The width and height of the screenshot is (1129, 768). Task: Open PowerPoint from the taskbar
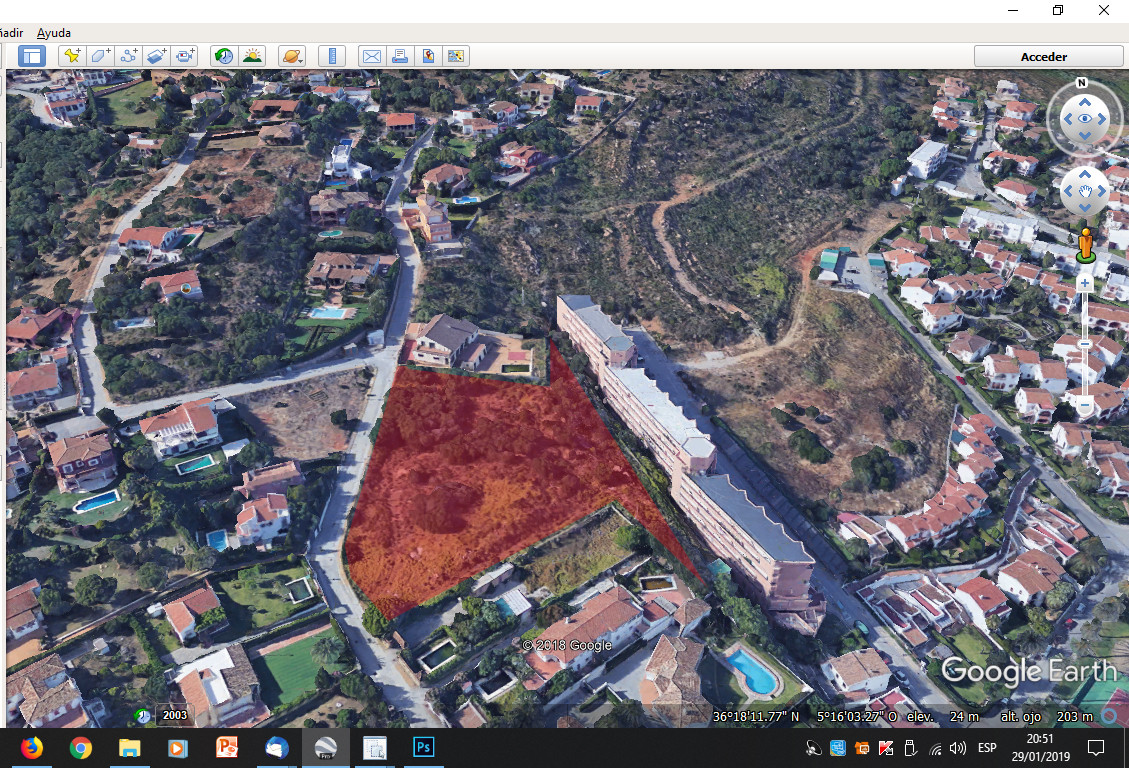tap(227, 748)
